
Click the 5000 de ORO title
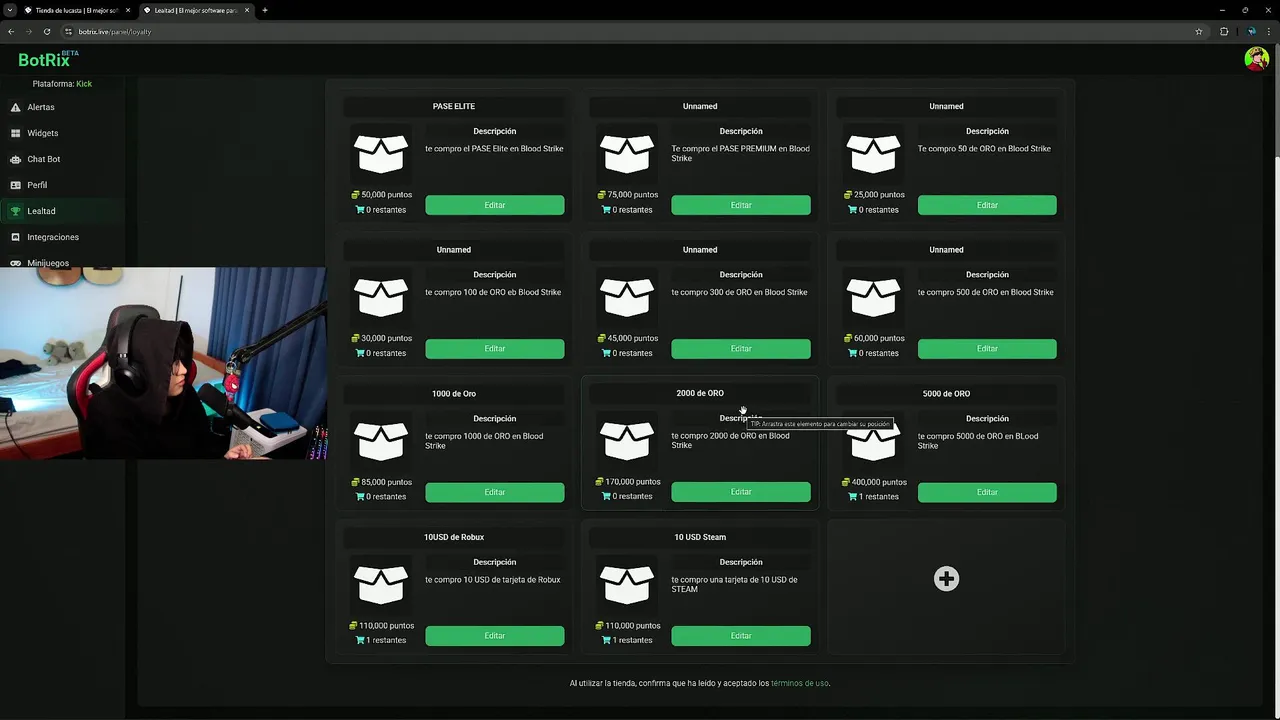pyautogui.click(x=946, y=394)
